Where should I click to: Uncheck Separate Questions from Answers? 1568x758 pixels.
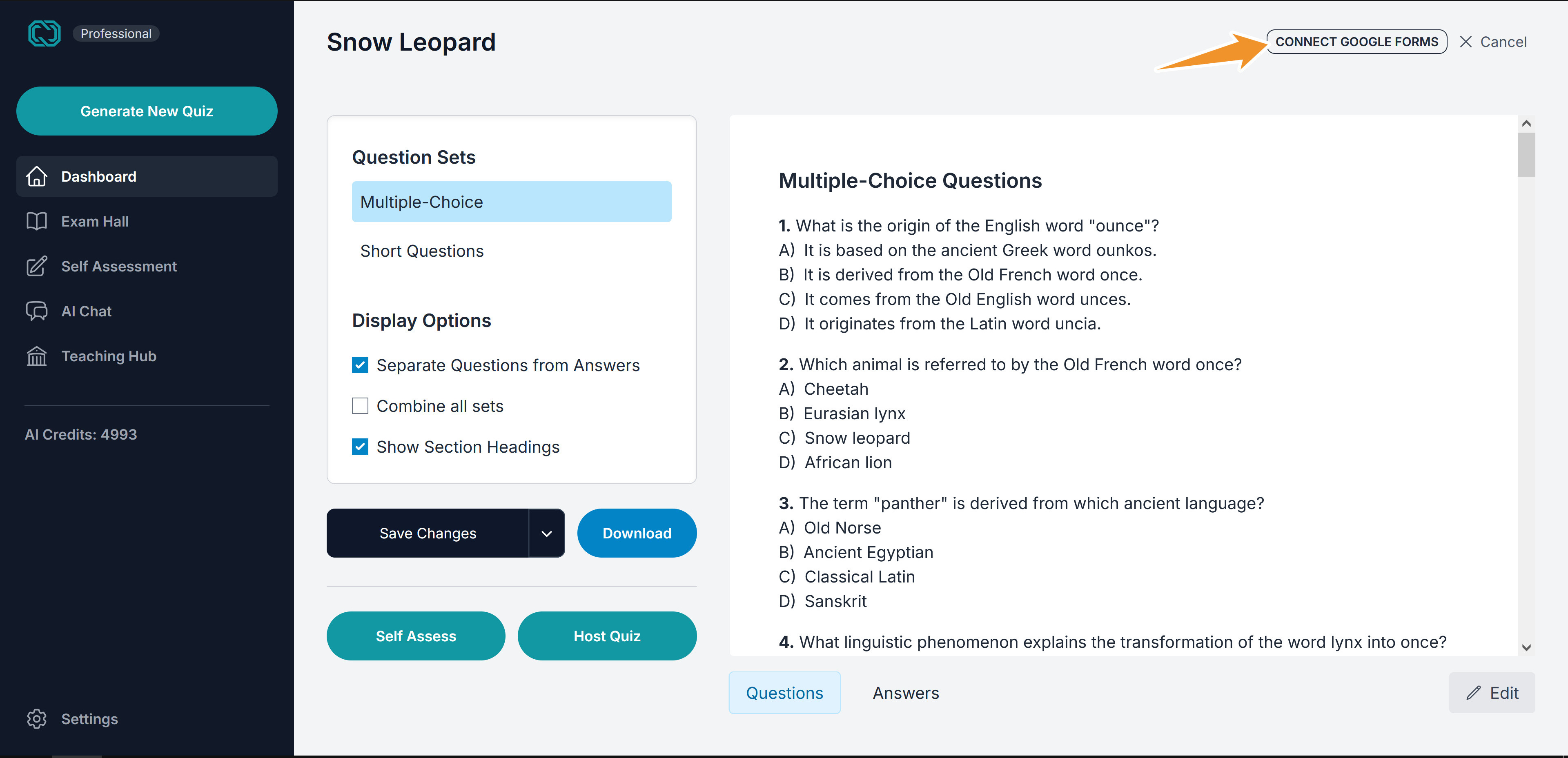[x=360, y=365]
